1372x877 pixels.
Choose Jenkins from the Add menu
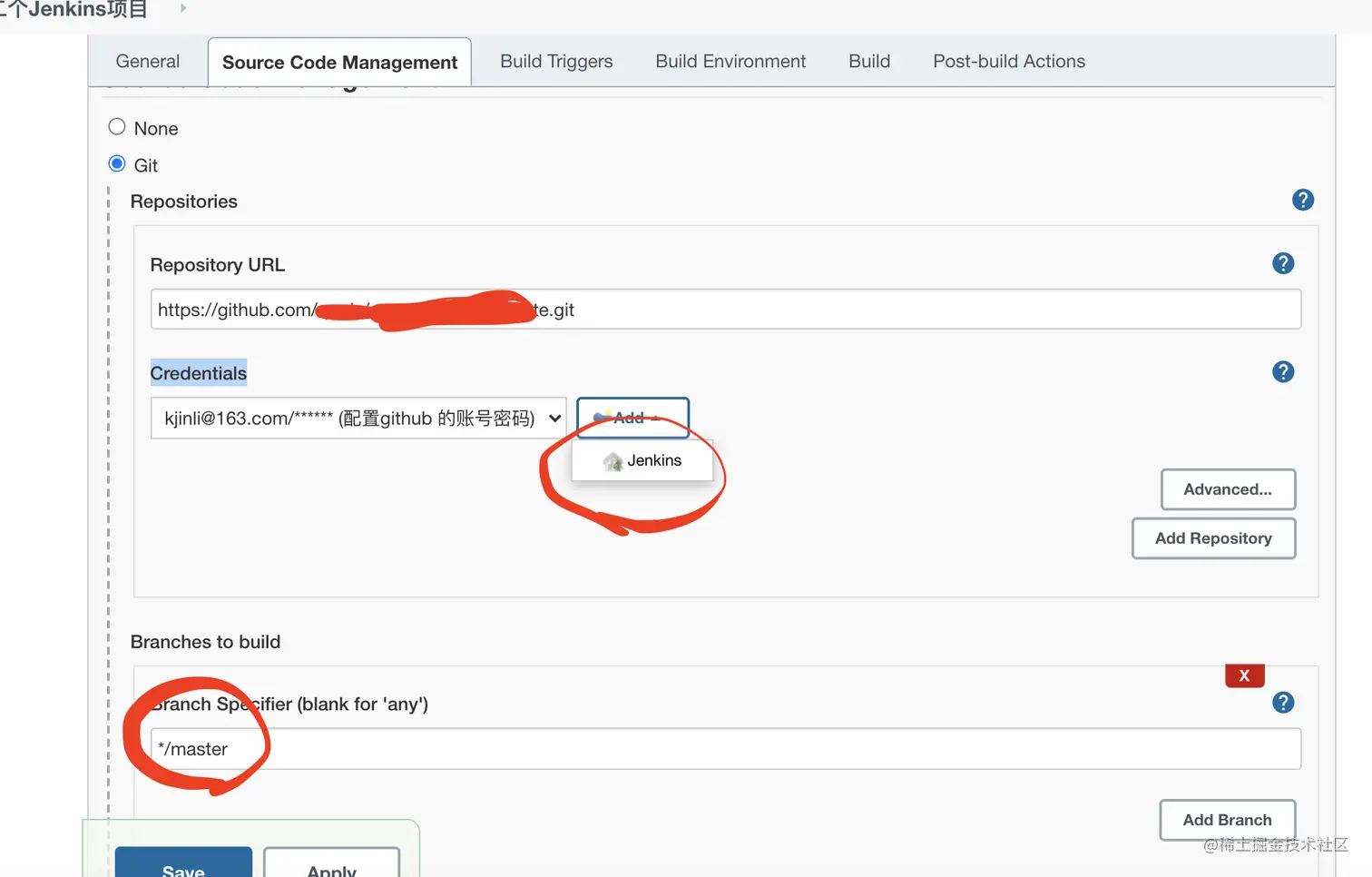pyautogui.click(x=642, y=460)
